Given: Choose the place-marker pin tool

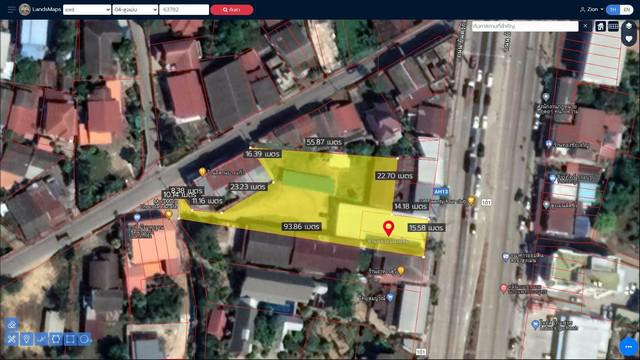Looking at the screenshot, I should pyautogui.click(x=27, y=339).
